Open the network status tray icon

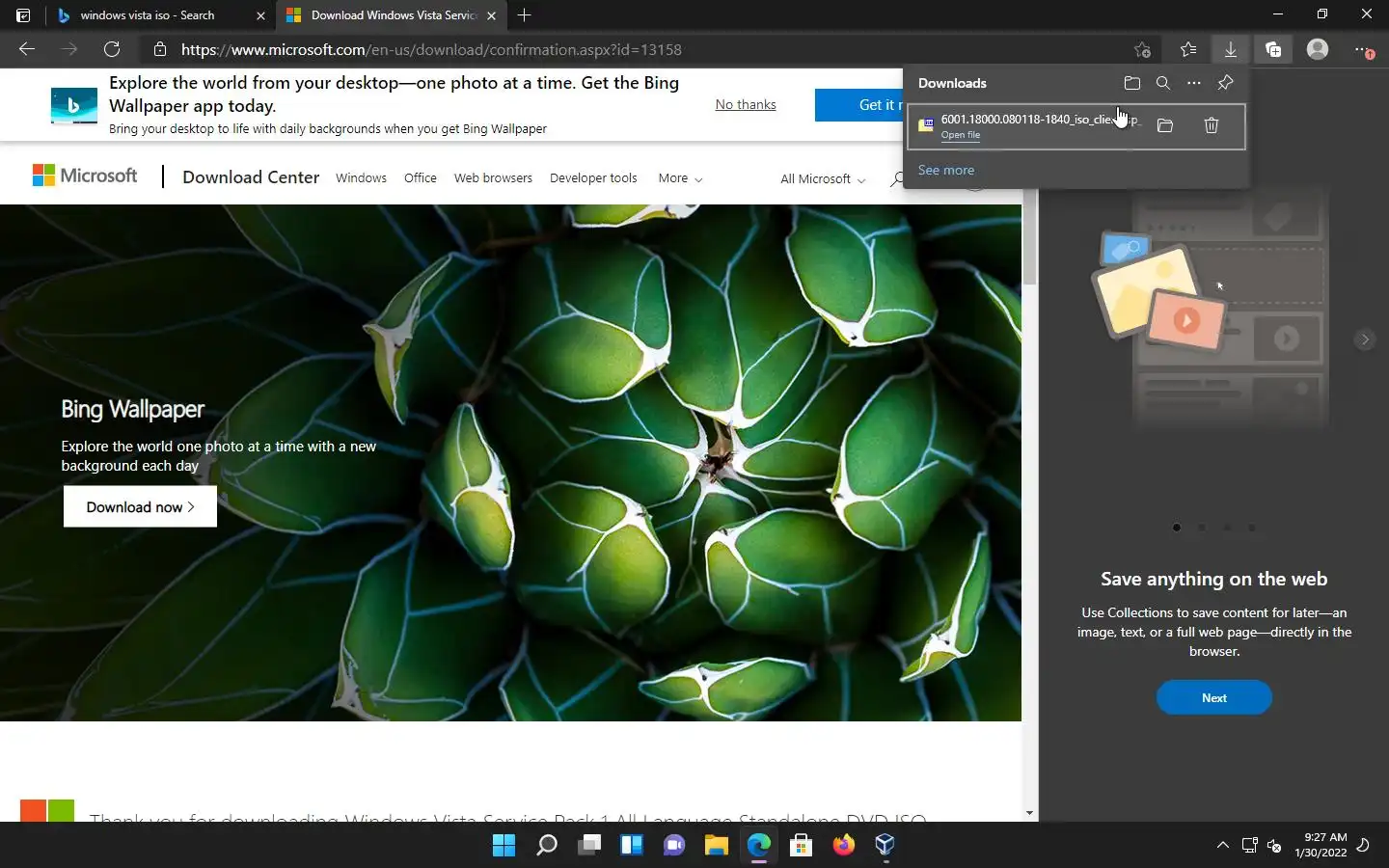coord(1250,846)
